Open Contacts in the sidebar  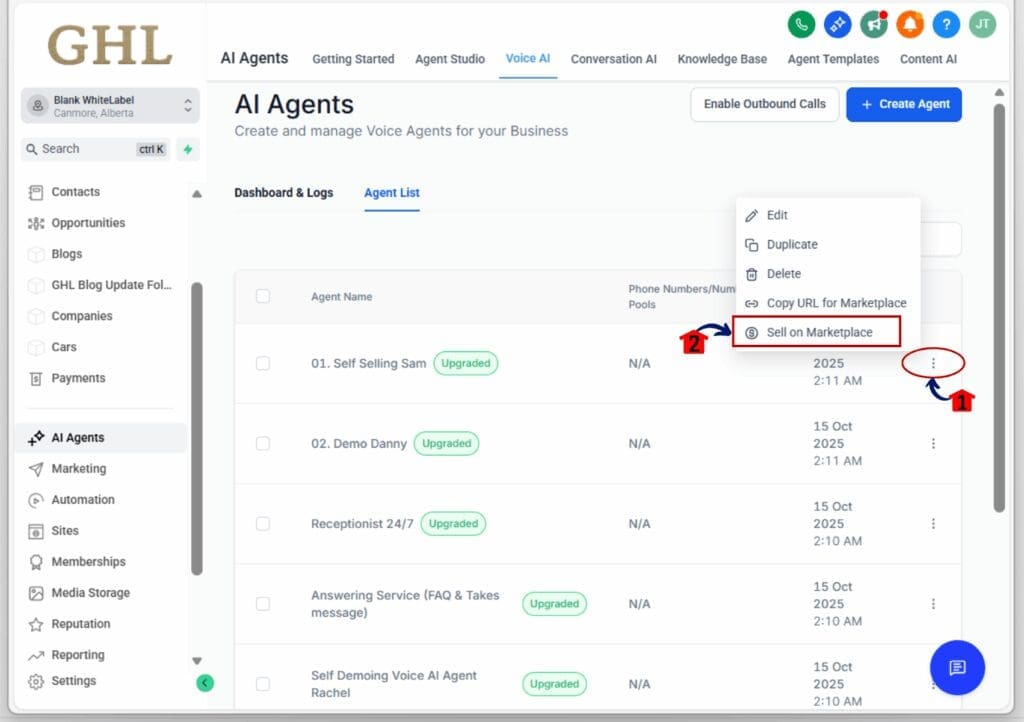75,192
